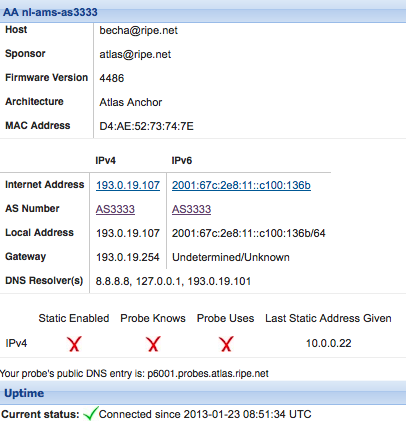This screenshot has width=406, height=431.
Task: Open the IPv6 internet address link
Action: [241, 185]
